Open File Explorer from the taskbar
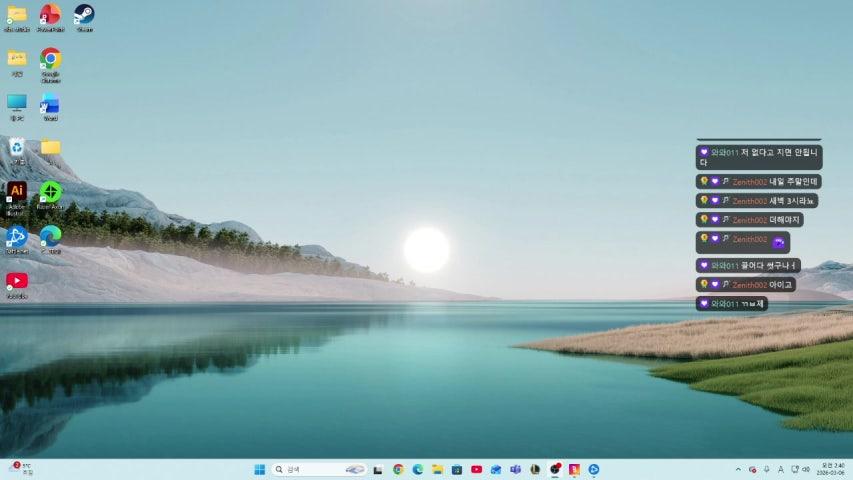853x480 pixels. point(437,469)
